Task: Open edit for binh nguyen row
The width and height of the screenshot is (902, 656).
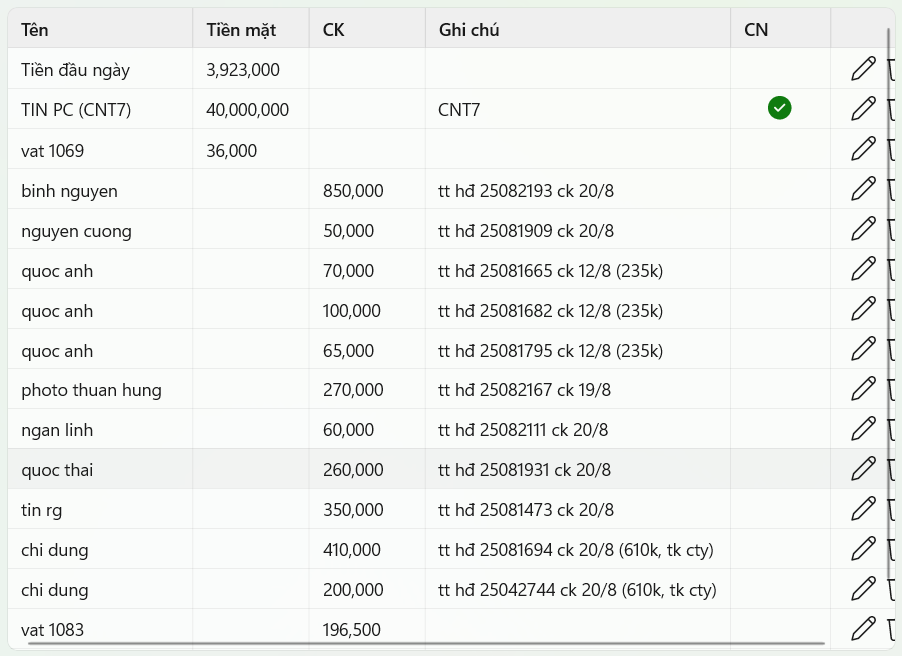Action: pyautogui.click(x=863, y=189)
